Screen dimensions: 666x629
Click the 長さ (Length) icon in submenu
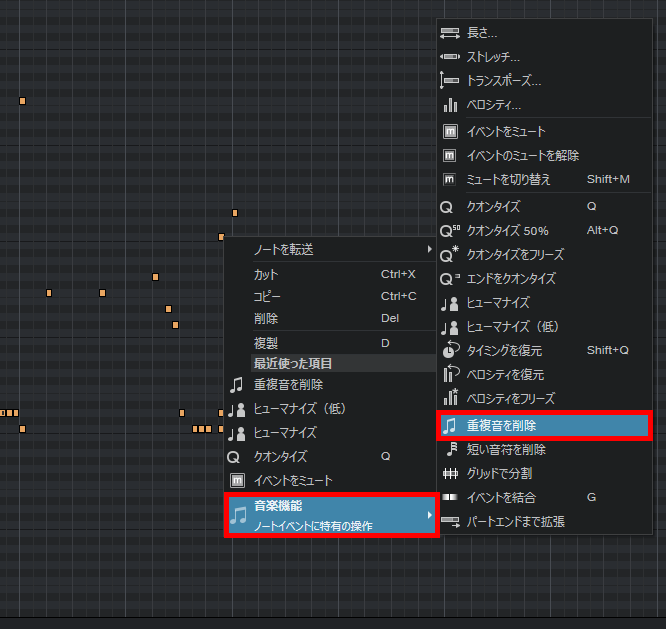tap(449, 33)
